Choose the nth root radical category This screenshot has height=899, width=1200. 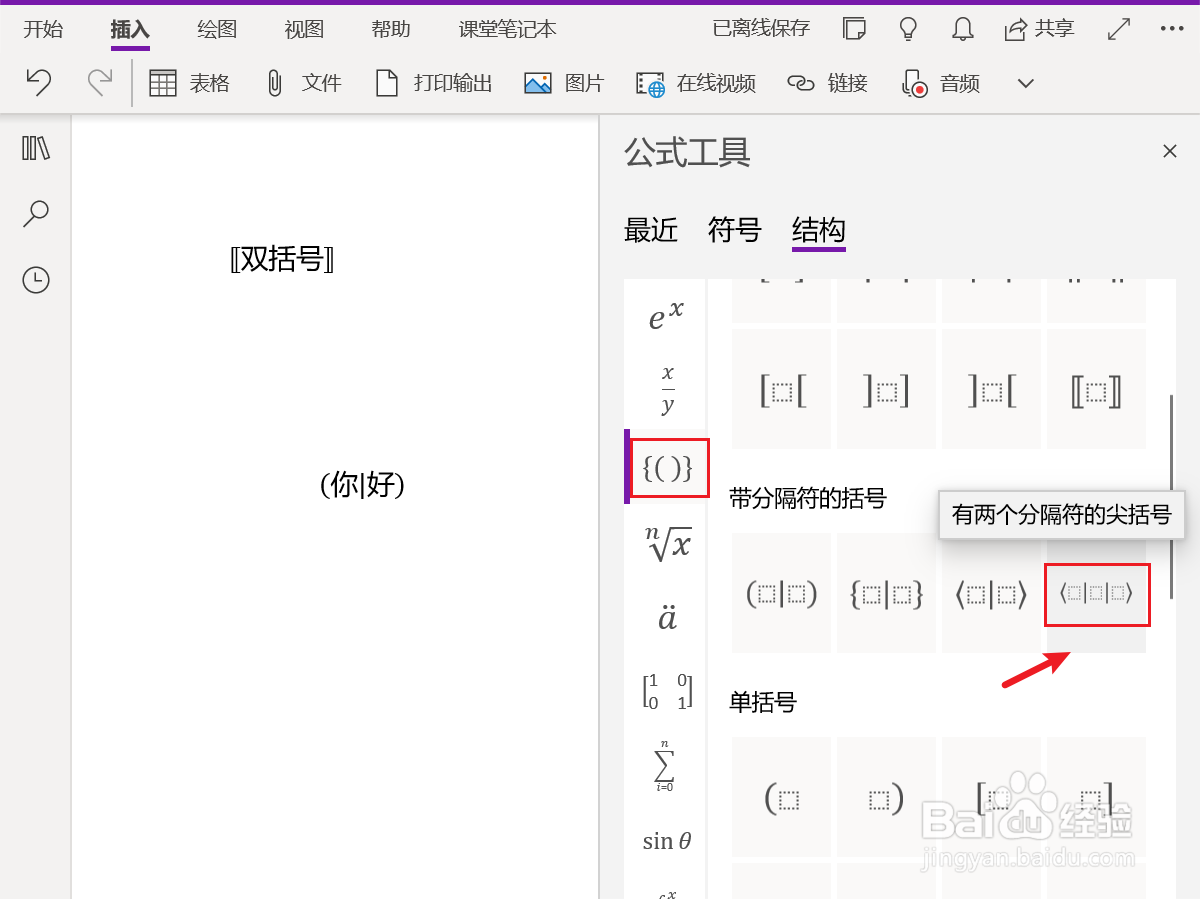pyautogui.click(x=667, y=543)
